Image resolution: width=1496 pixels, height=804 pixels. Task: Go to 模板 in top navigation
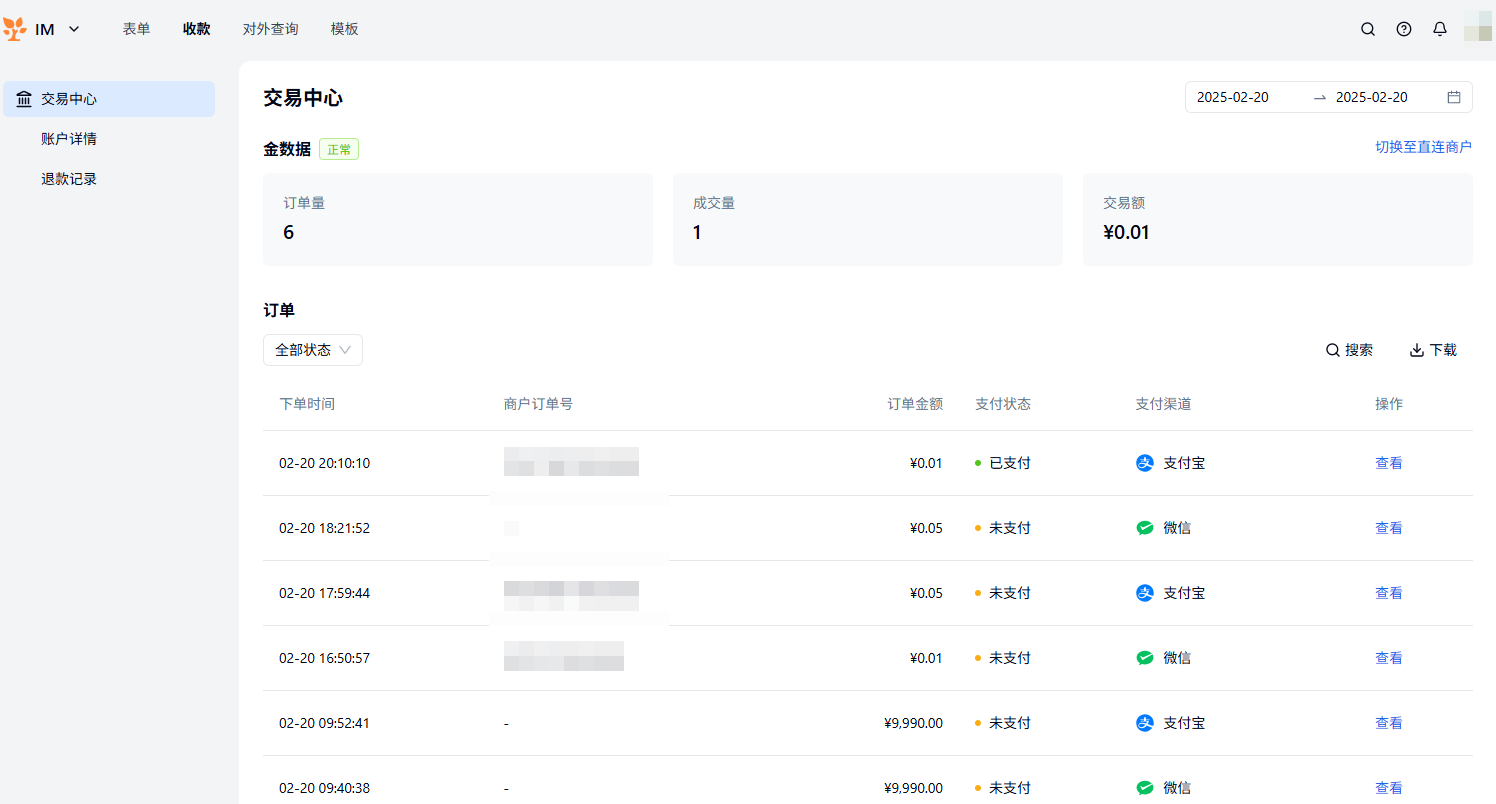click(344, 29)
